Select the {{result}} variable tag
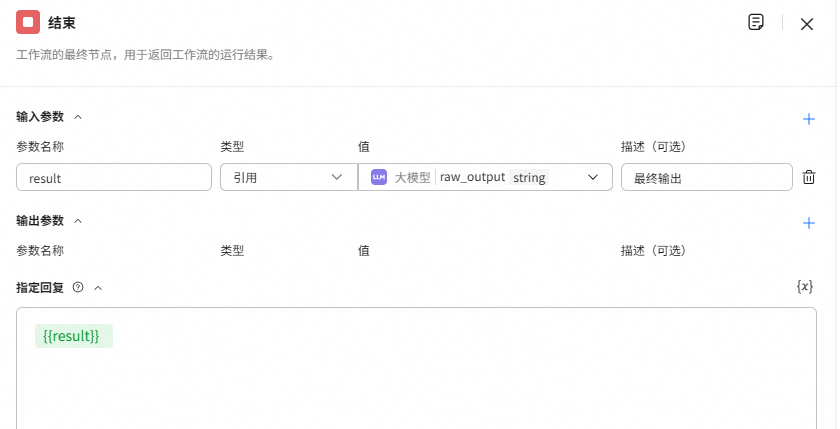The image size is (840, 429). click(x=74, y=336)
